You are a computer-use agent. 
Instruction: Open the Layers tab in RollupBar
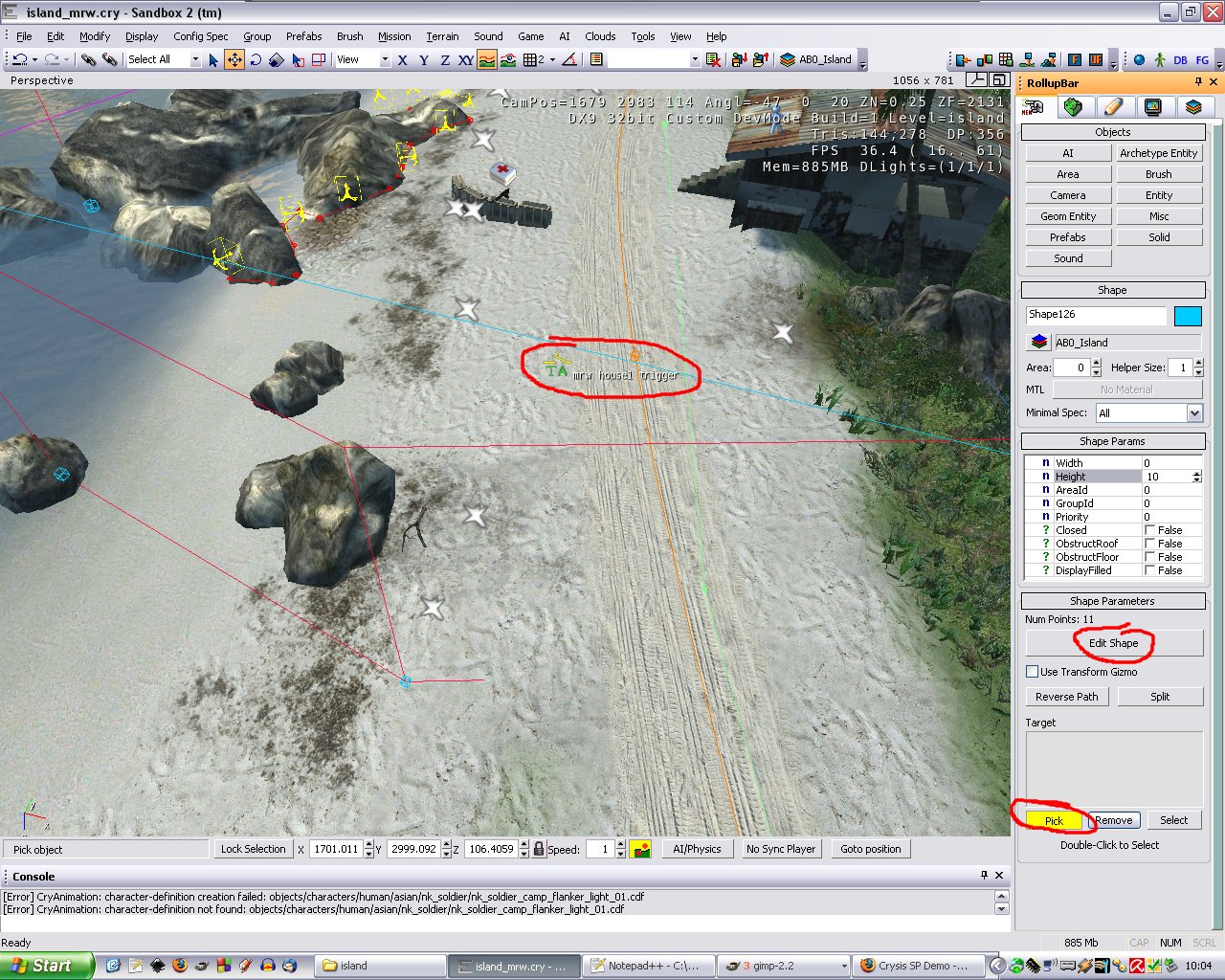(x=1192, y=107)
